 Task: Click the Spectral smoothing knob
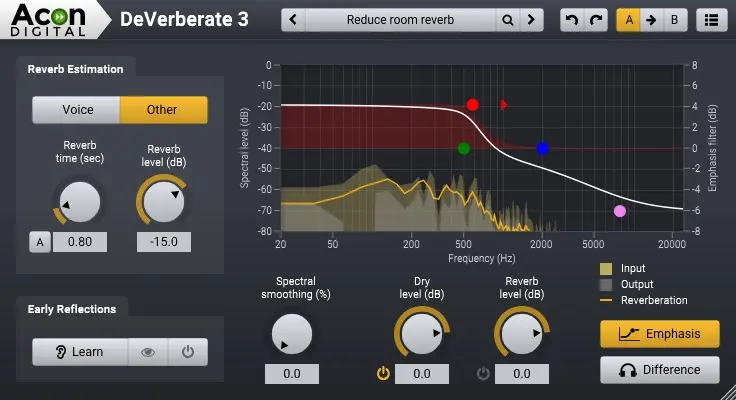(x=292, y=334)
